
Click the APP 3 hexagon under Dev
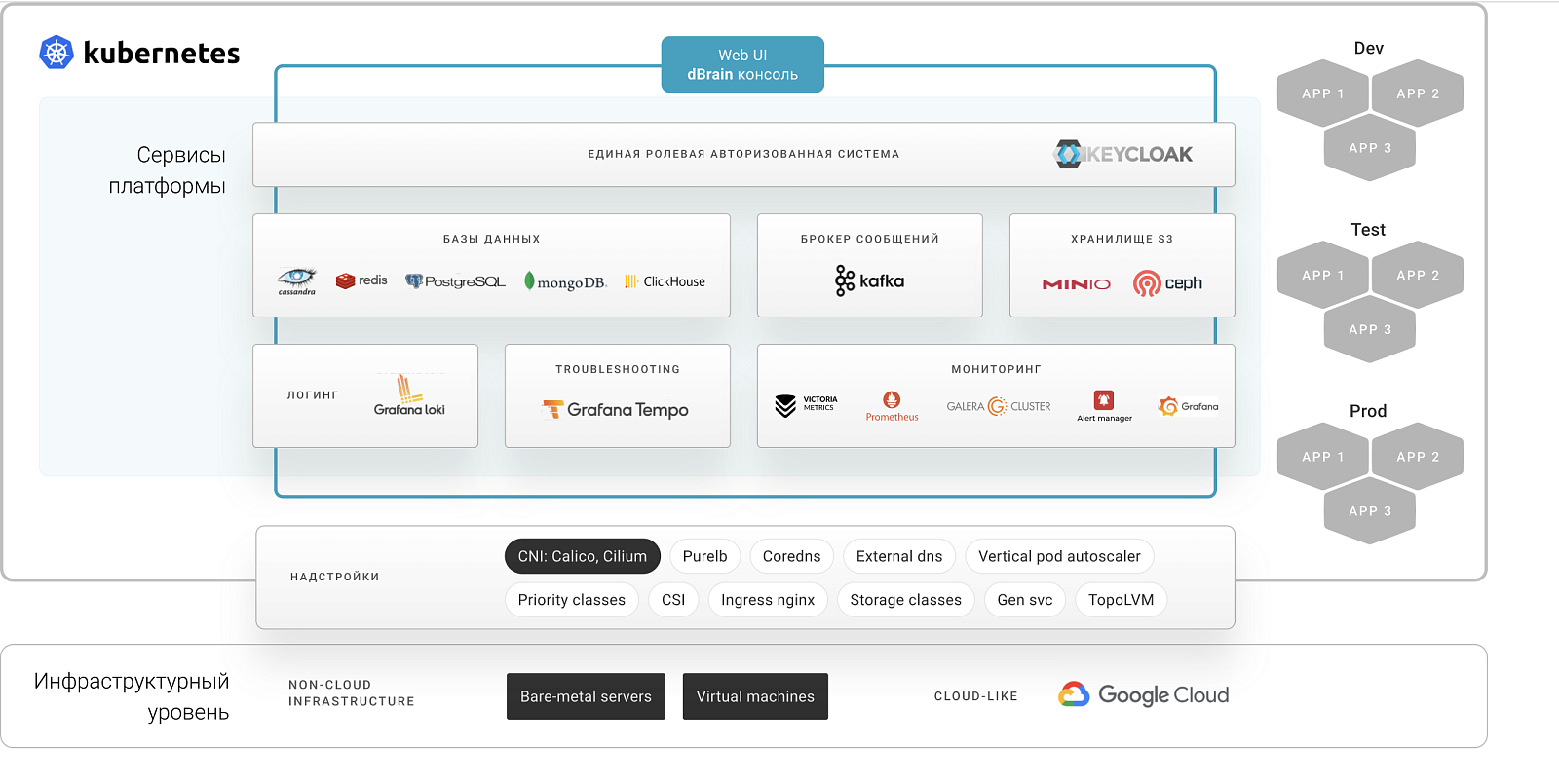click(x=1370, y=148)
